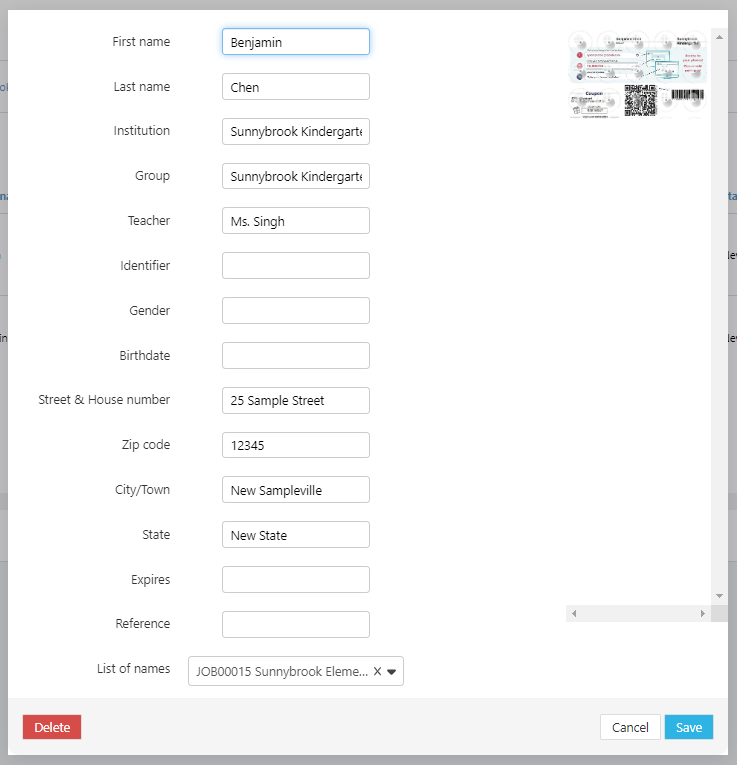Click the Birthdate label
737x765 pixels.
pos(144,355)
